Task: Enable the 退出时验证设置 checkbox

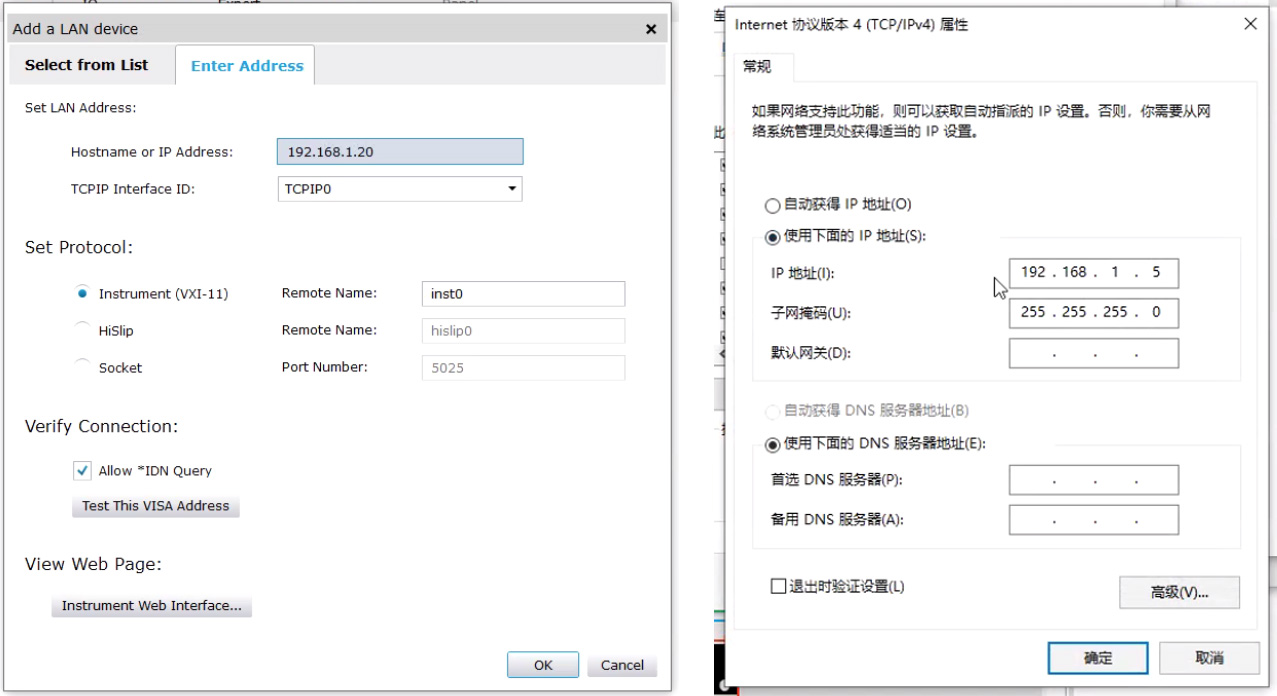Action: (x=778, y=587)
